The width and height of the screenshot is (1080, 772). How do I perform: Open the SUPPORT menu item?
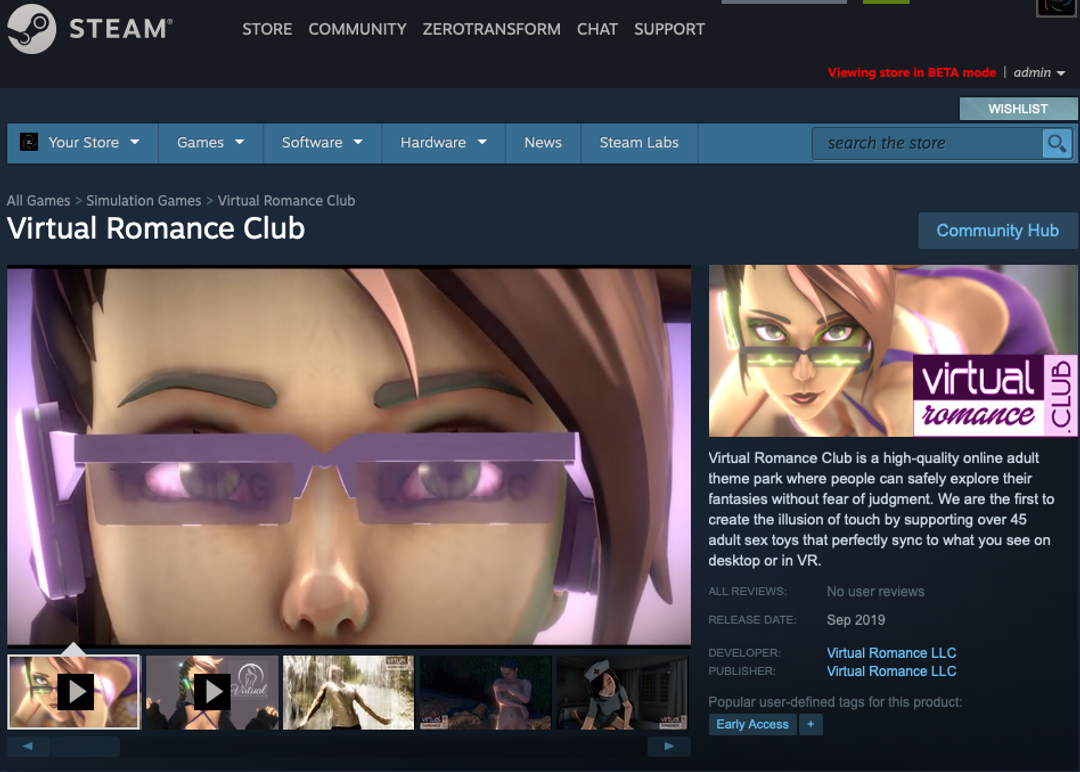click(669, 29)
